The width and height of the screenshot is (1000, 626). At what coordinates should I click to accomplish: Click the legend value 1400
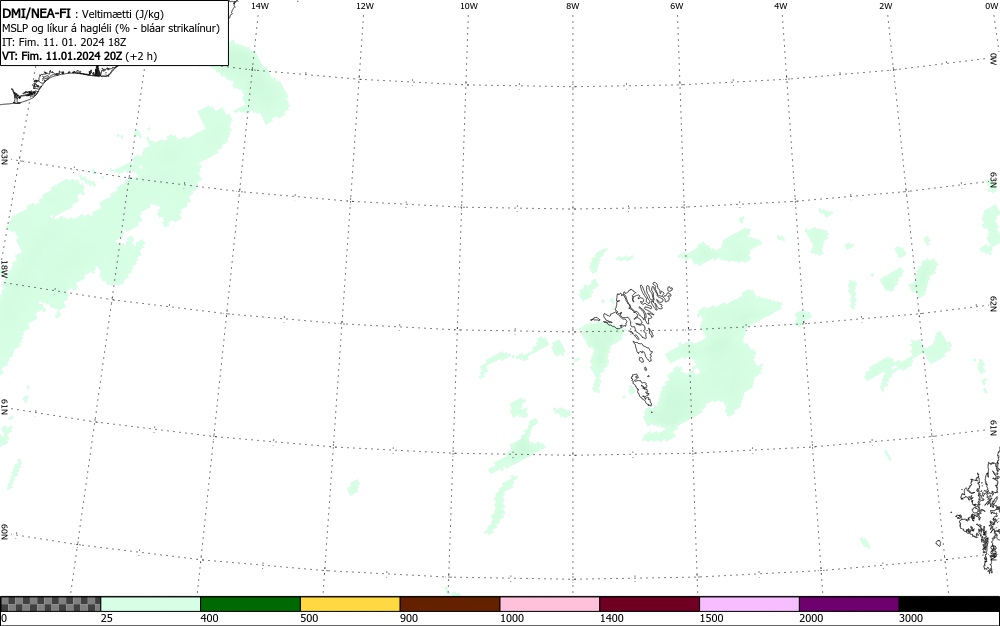tap(611, 618)
